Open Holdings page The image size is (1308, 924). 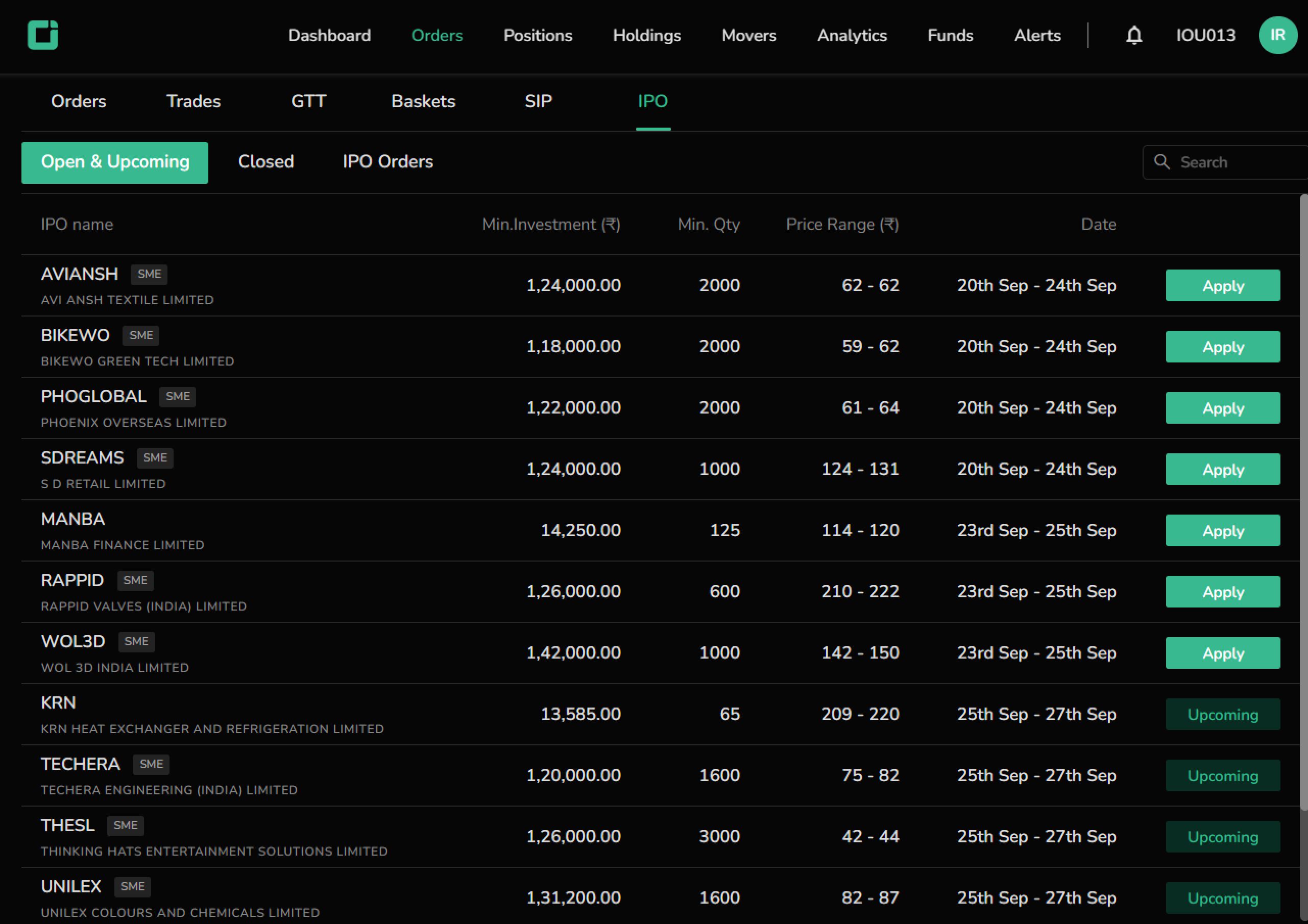[646, 35]
